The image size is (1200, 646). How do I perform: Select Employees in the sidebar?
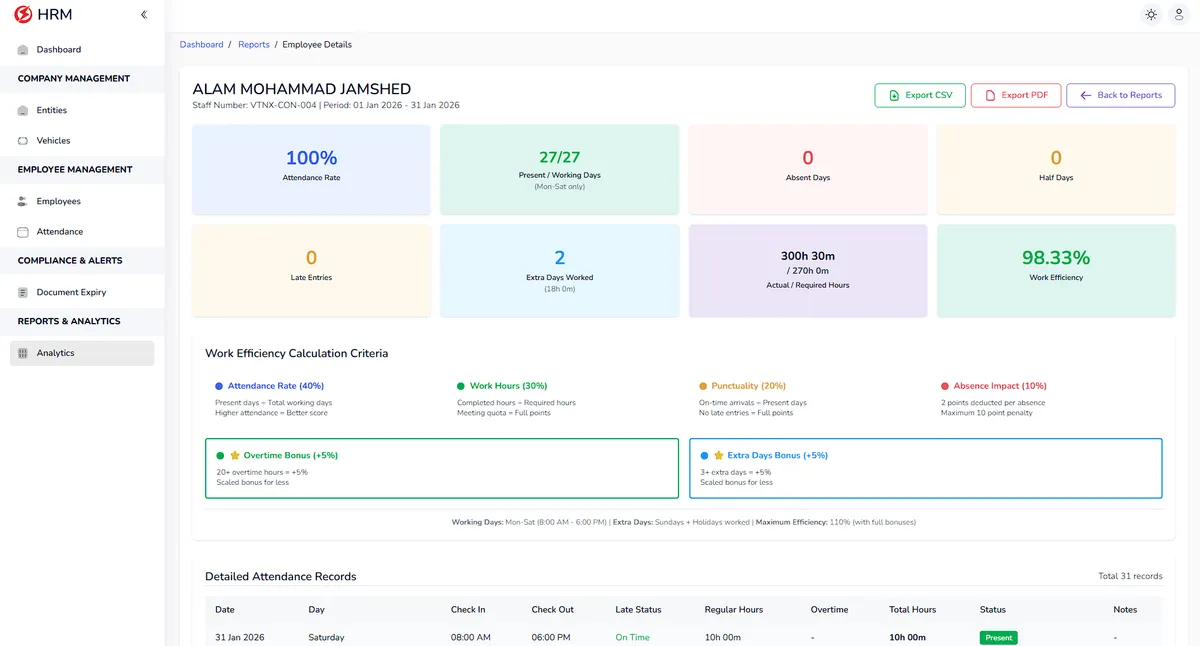point(82,202)
